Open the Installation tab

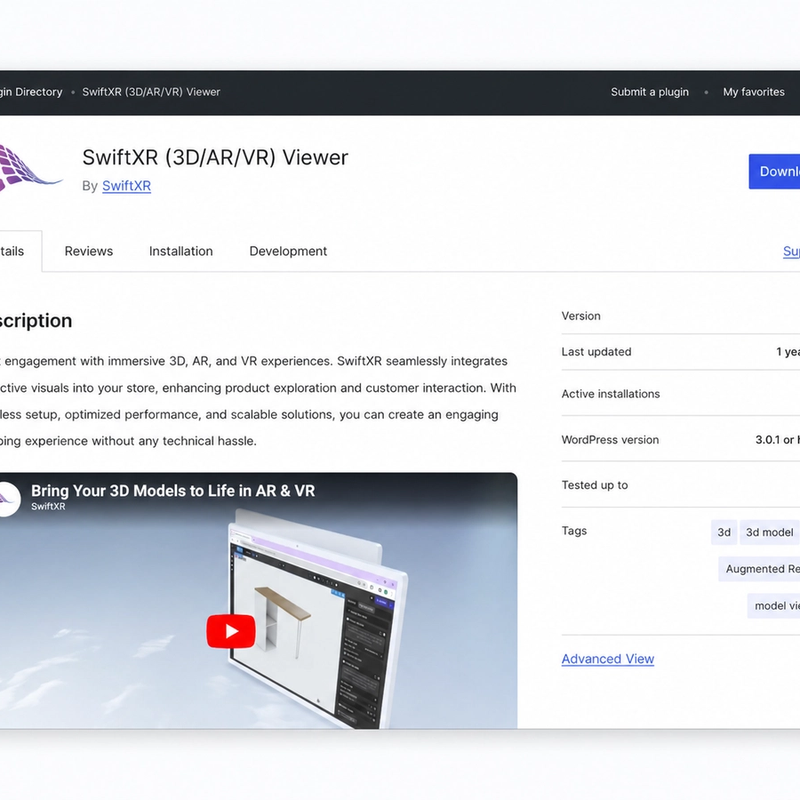pos(181,251)
